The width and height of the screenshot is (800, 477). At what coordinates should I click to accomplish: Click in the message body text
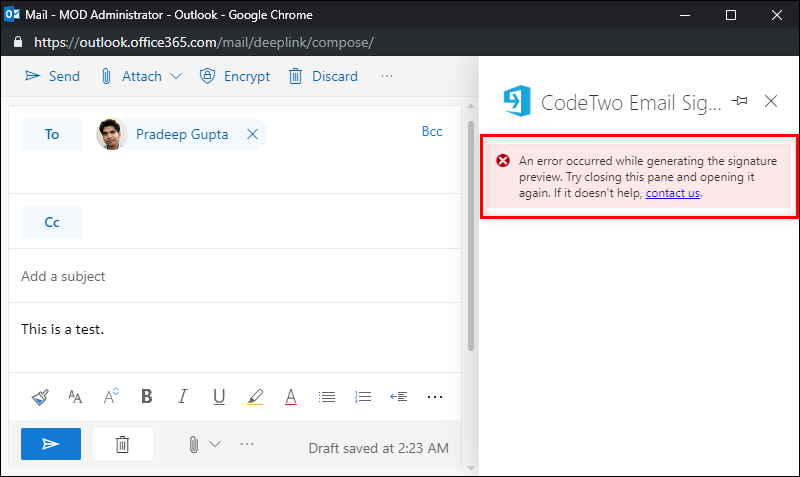click(62, 330)
